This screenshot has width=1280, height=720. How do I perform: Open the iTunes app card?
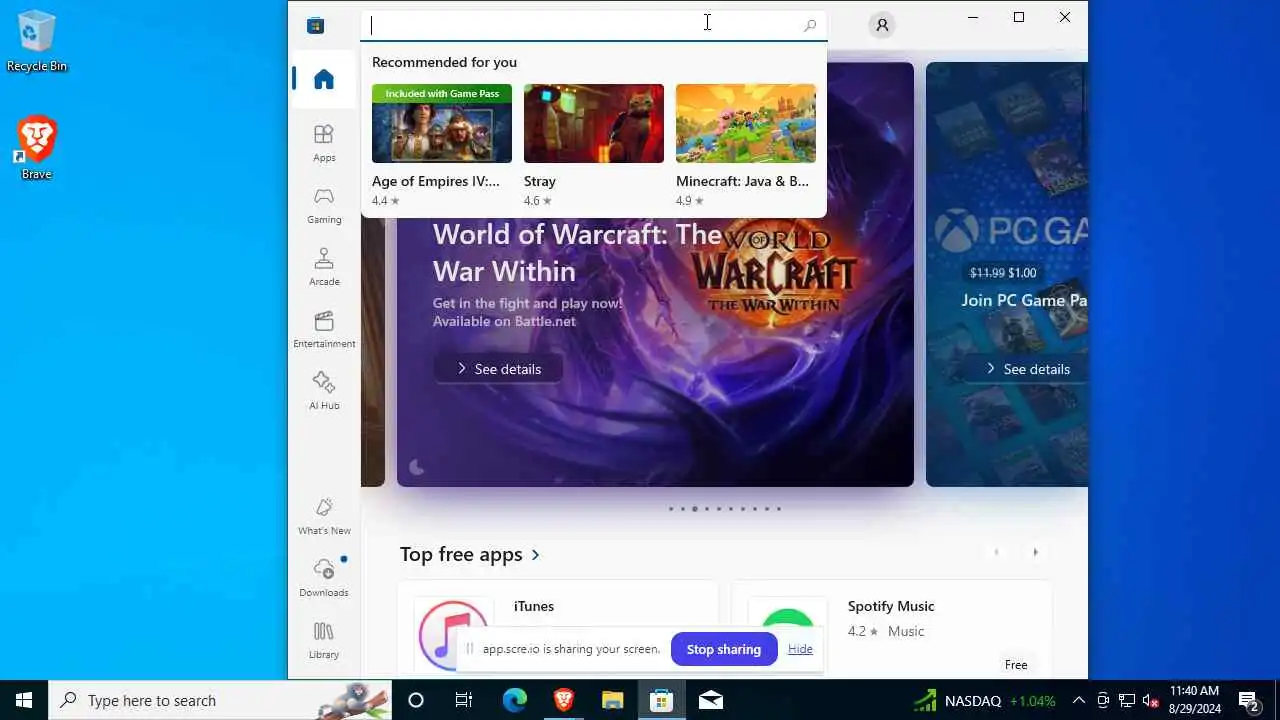click(x=558, y=628)
